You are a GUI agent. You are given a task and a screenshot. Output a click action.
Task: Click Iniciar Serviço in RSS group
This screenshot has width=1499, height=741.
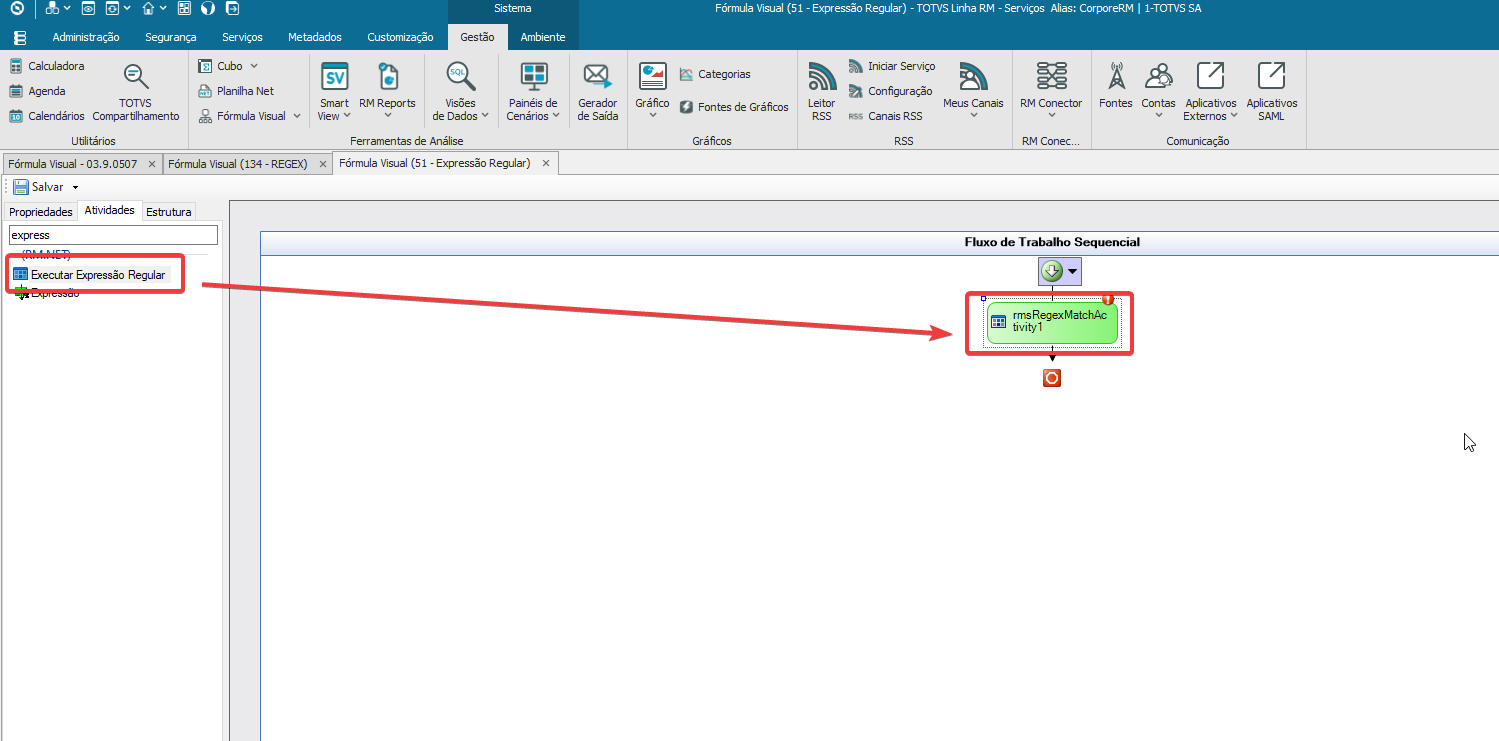click(x=892, y=66)
